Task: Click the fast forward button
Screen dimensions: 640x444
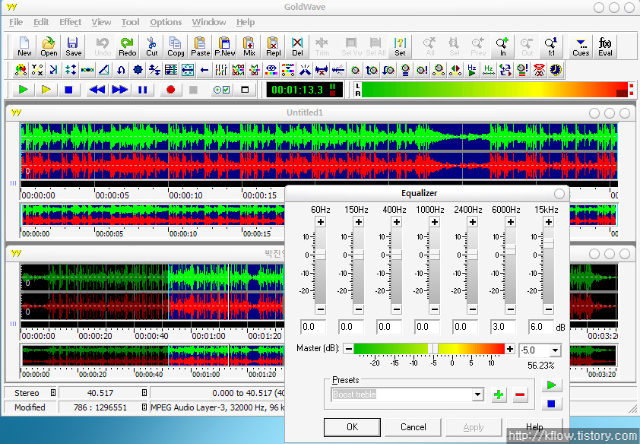Action: click(120, 89)
